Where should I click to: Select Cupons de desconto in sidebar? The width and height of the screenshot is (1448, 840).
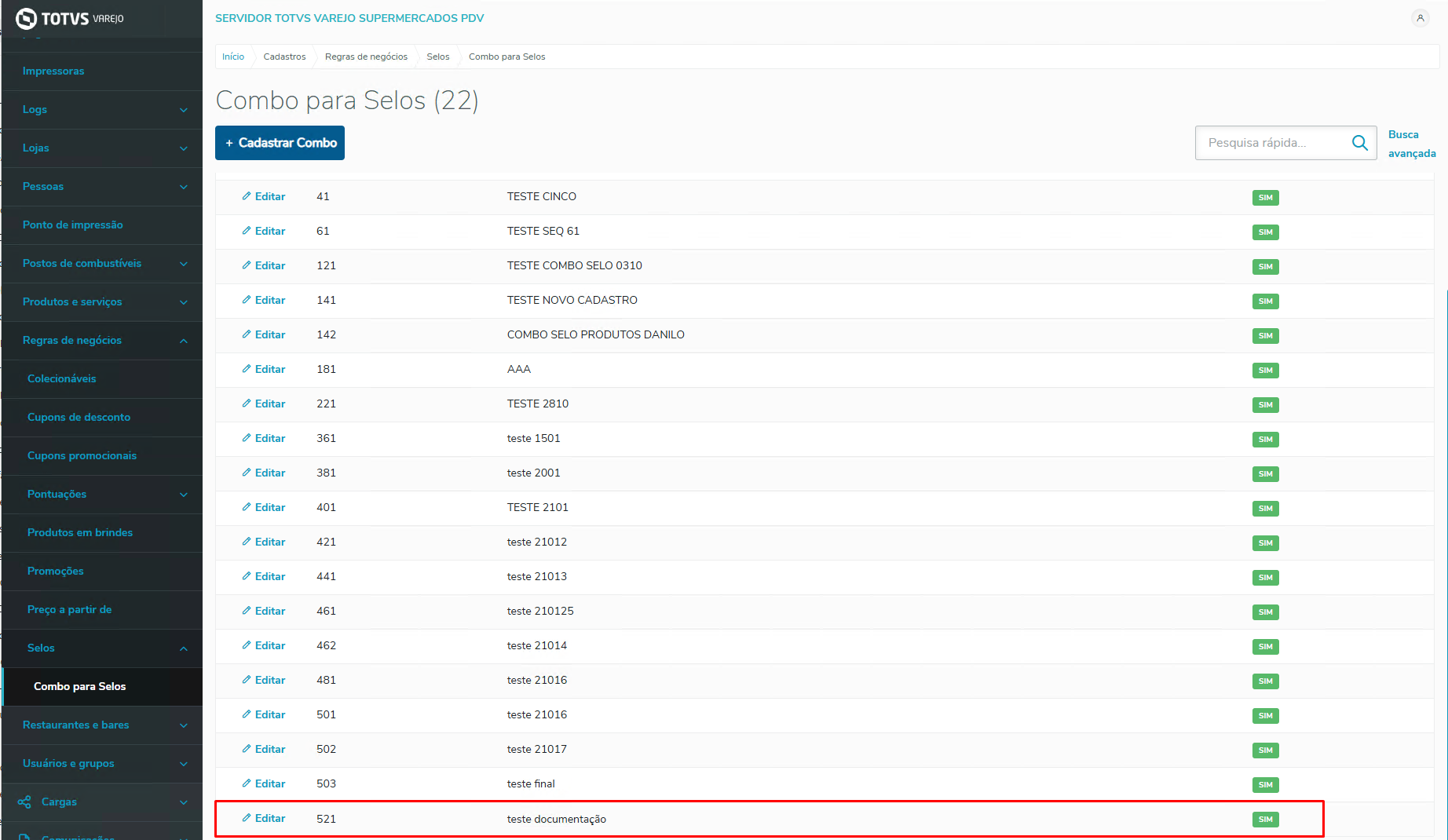point(79,418)
